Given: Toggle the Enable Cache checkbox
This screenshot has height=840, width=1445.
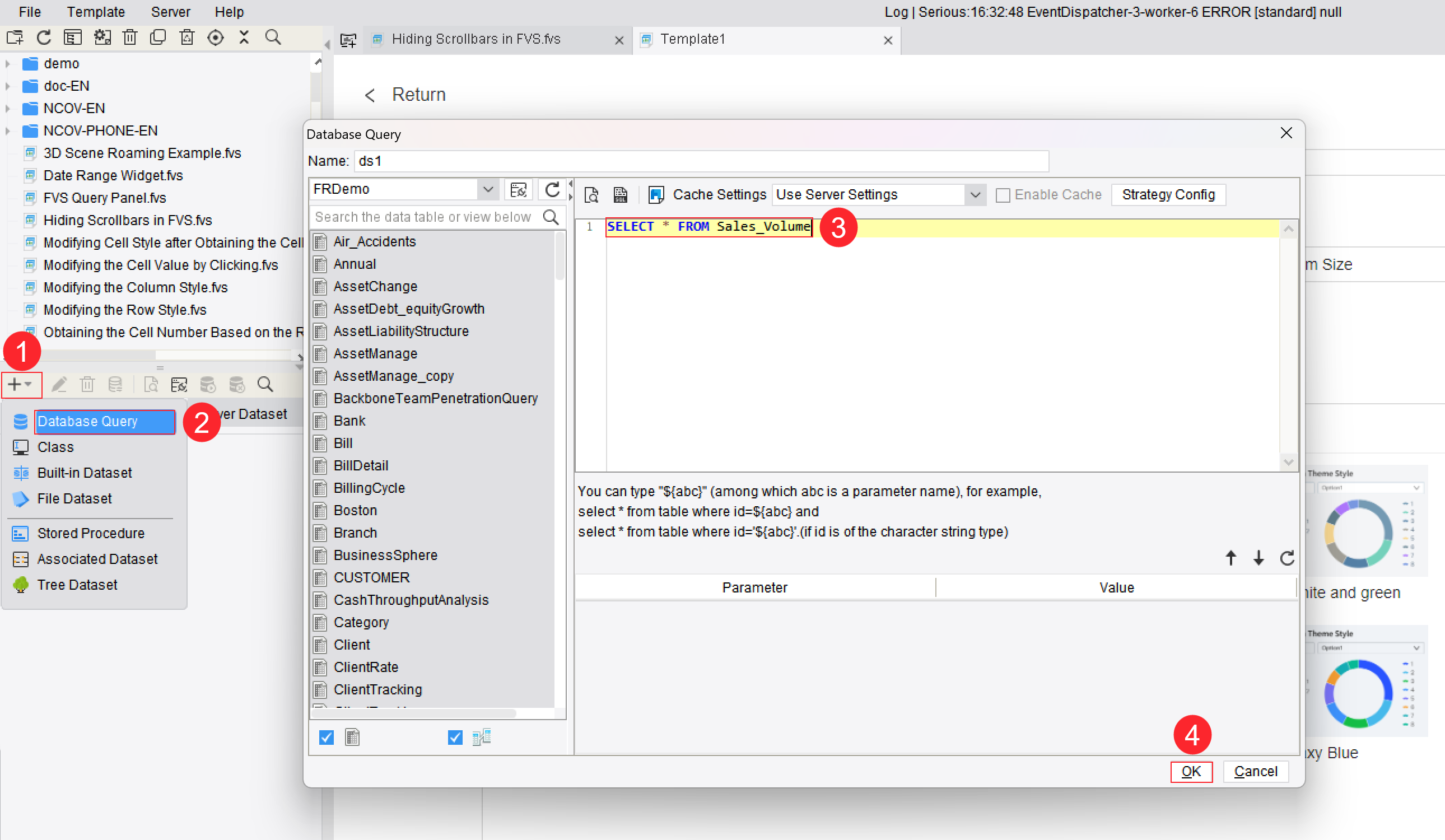Looking at the screenshot, I should pyautogui.click(x=1003, y=195).
